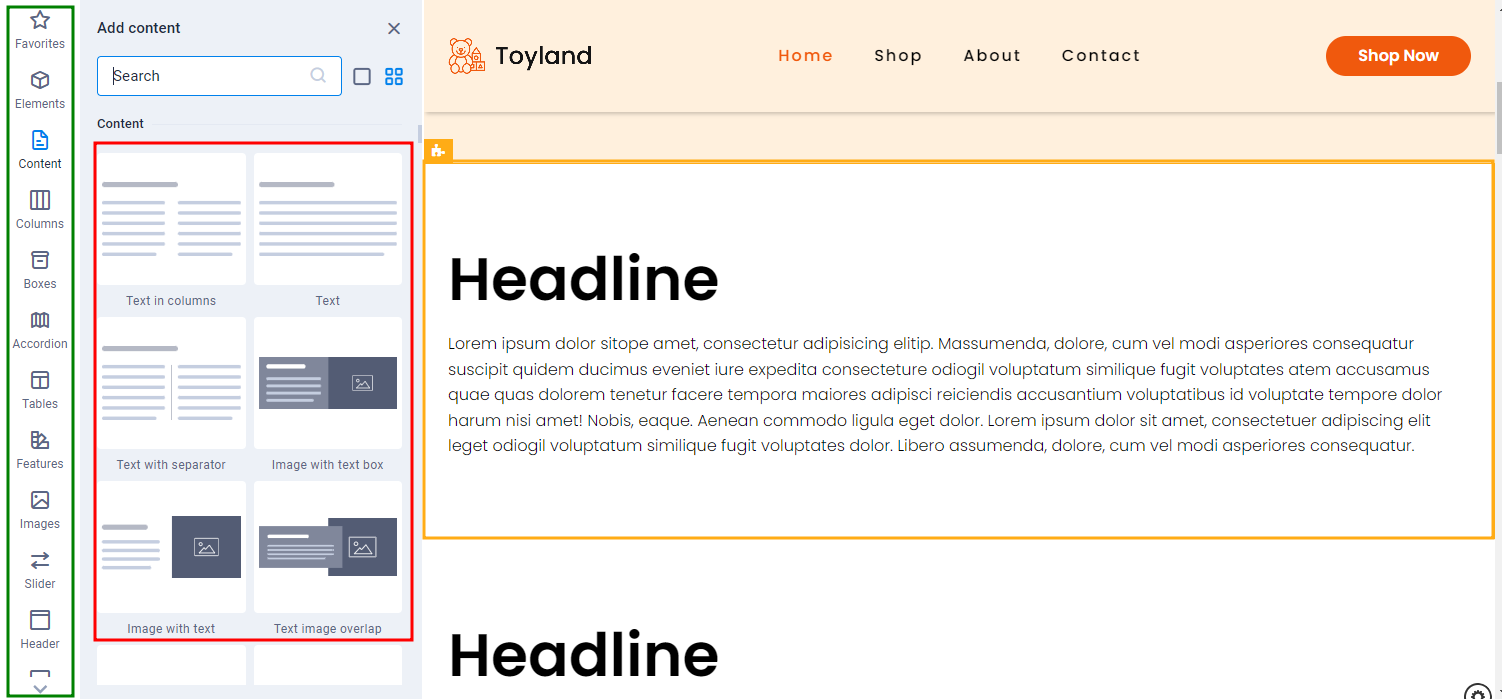
Task: Open the Accordion category
Action: click(40, 330)
